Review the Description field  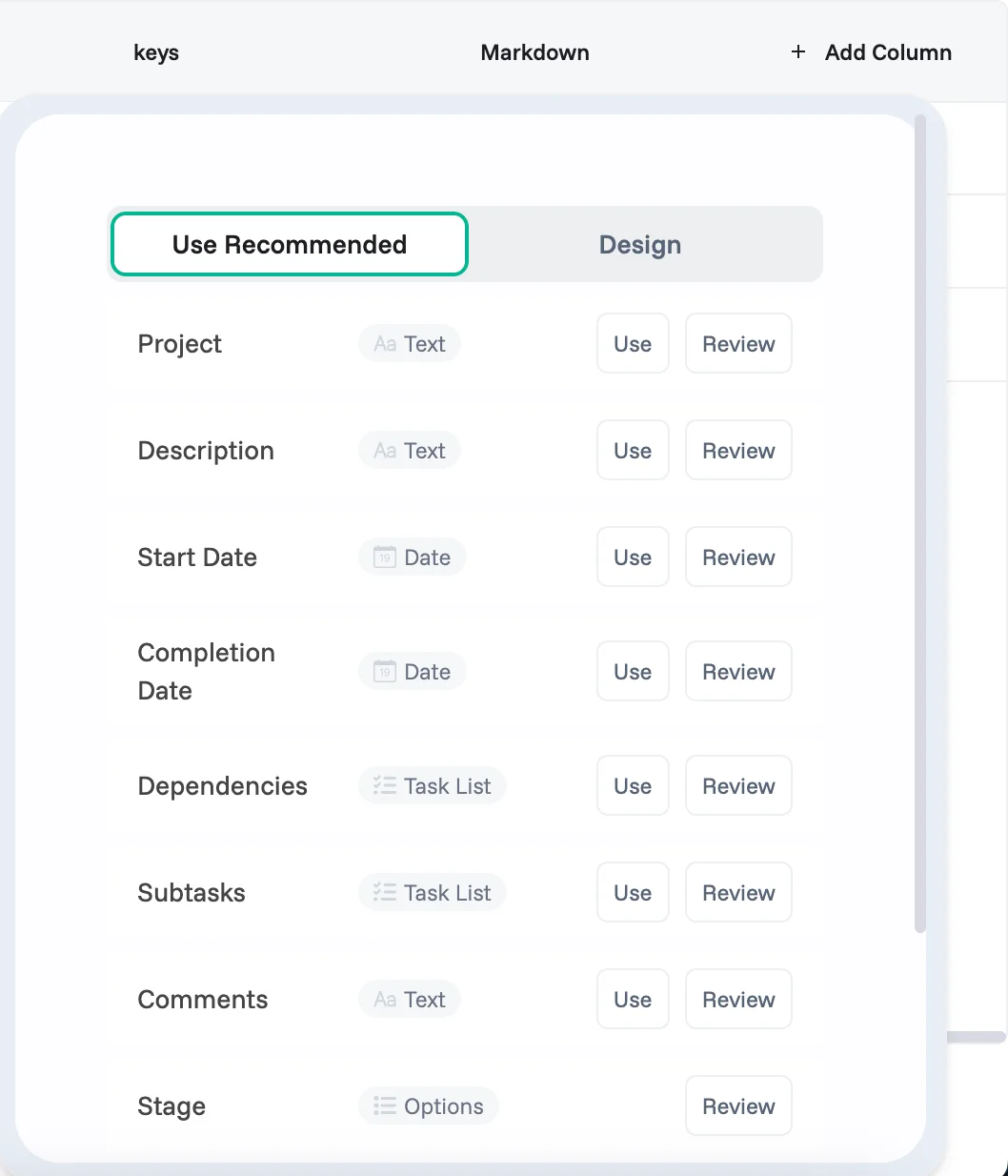738,451
